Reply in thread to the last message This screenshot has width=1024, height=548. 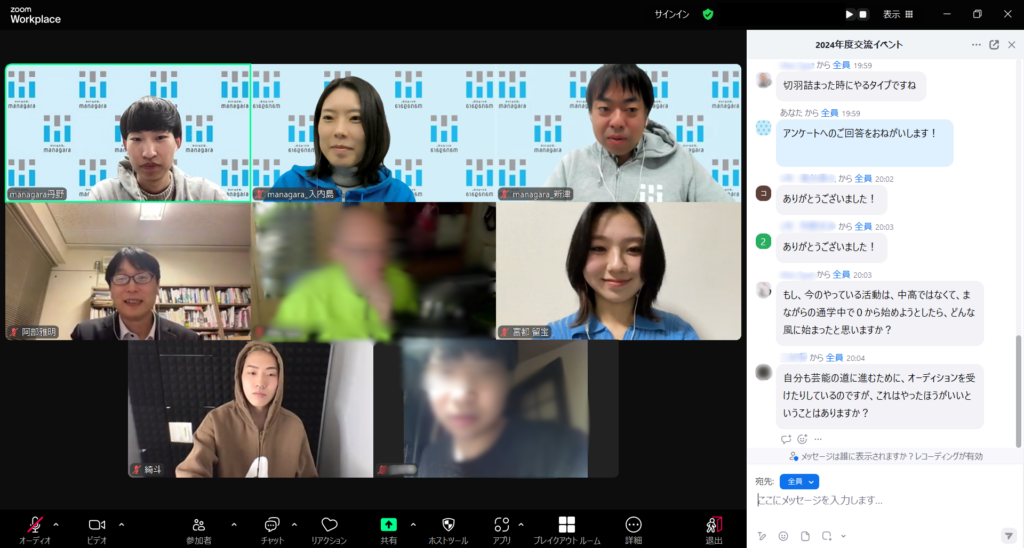pyautogui.click(x=786, y=439)
